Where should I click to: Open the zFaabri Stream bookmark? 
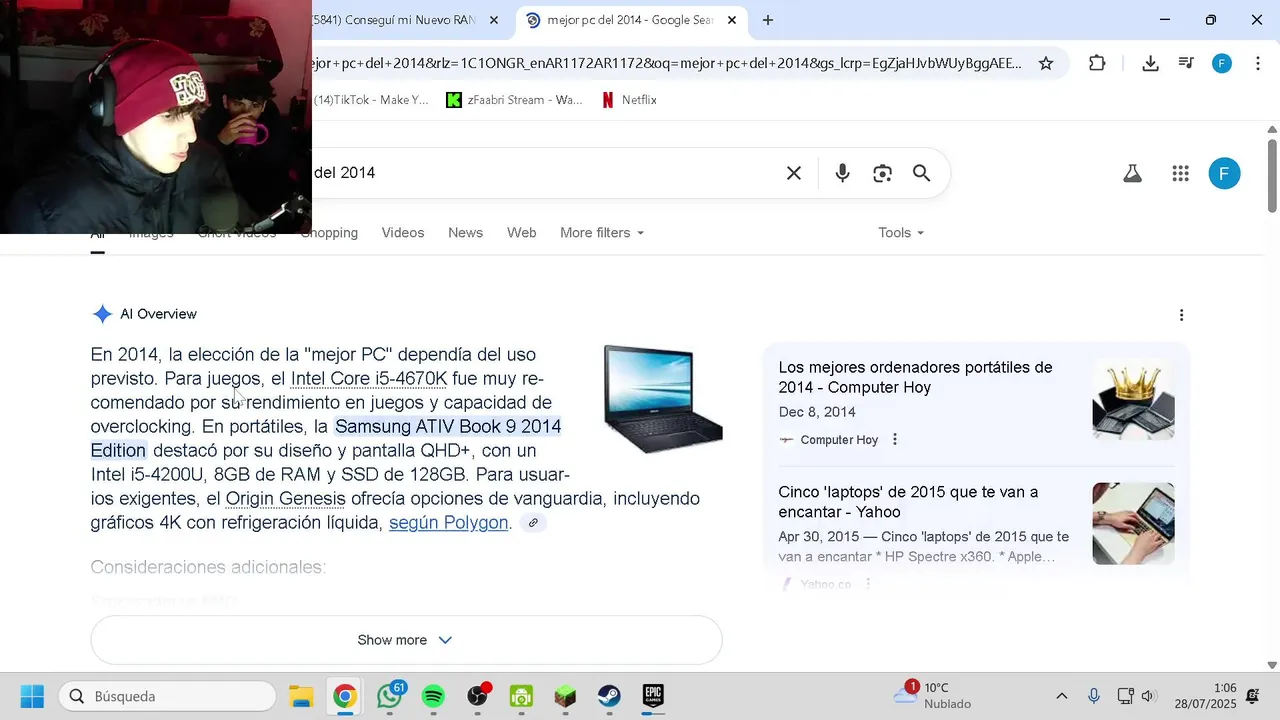click(x=514, y=100)
